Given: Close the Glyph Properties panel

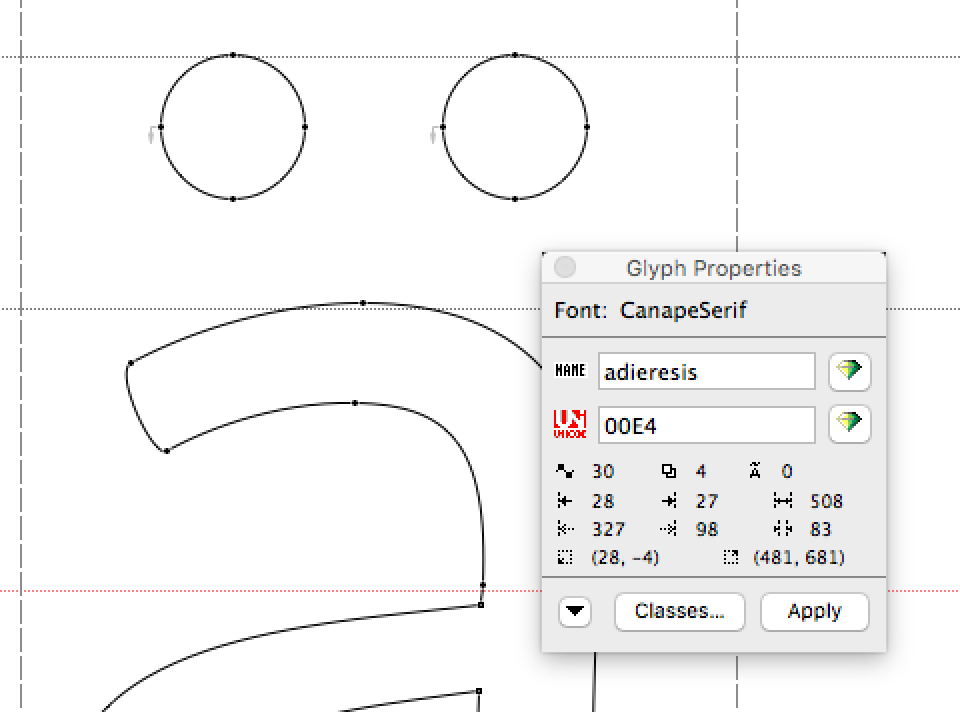Looking at the screenshot, I should (564, 268).
